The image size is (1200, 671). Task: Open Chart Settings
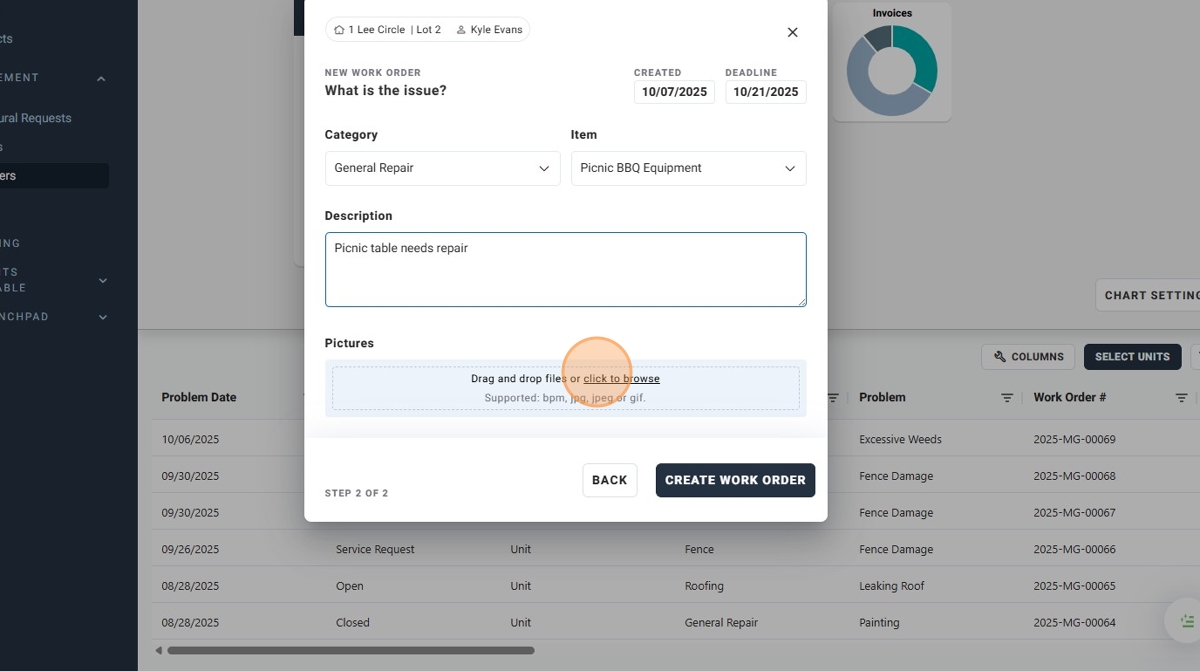tap(1148, 295)
